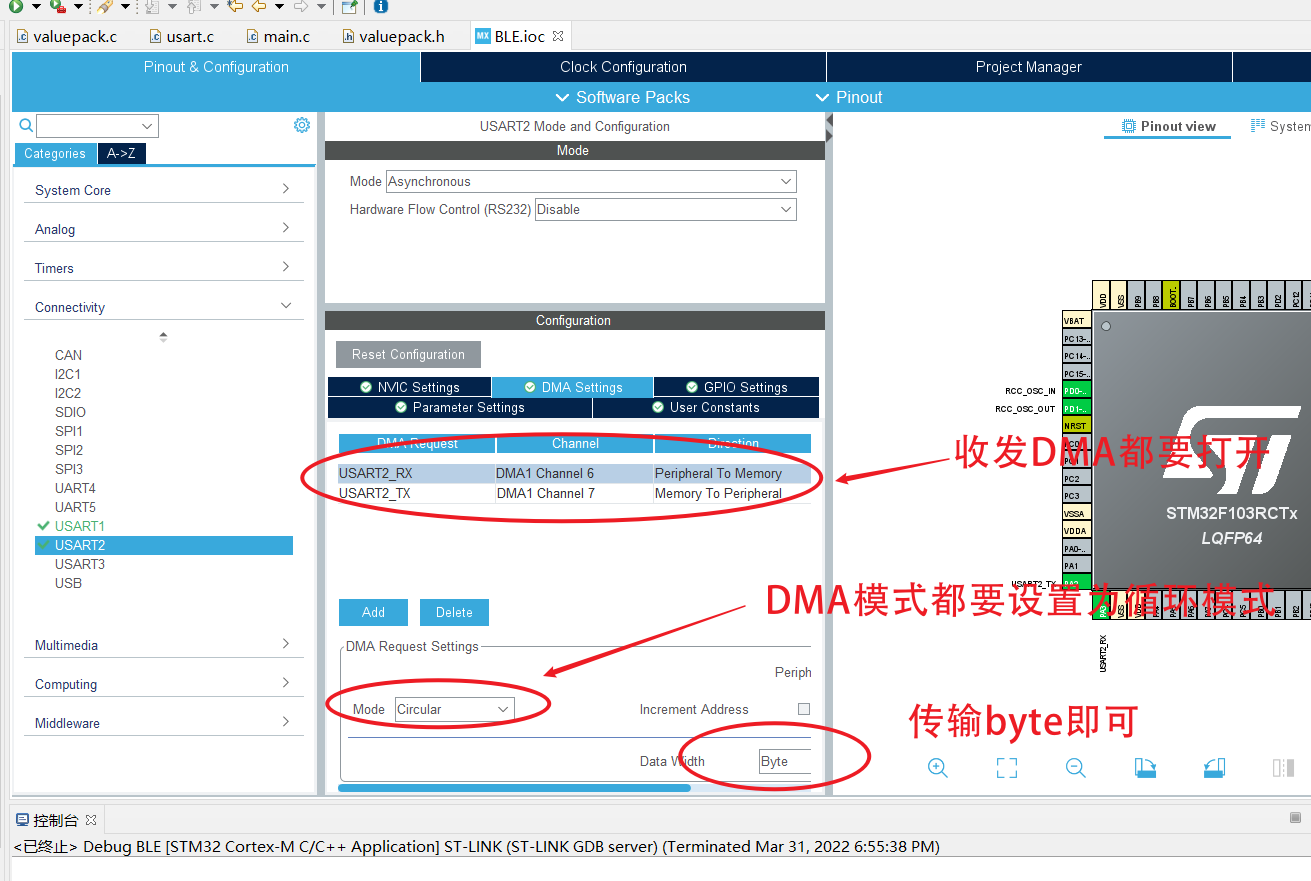1311x881 pixels.
Task: Select CAN in the Connectivity list
Action: click(68, 355)
